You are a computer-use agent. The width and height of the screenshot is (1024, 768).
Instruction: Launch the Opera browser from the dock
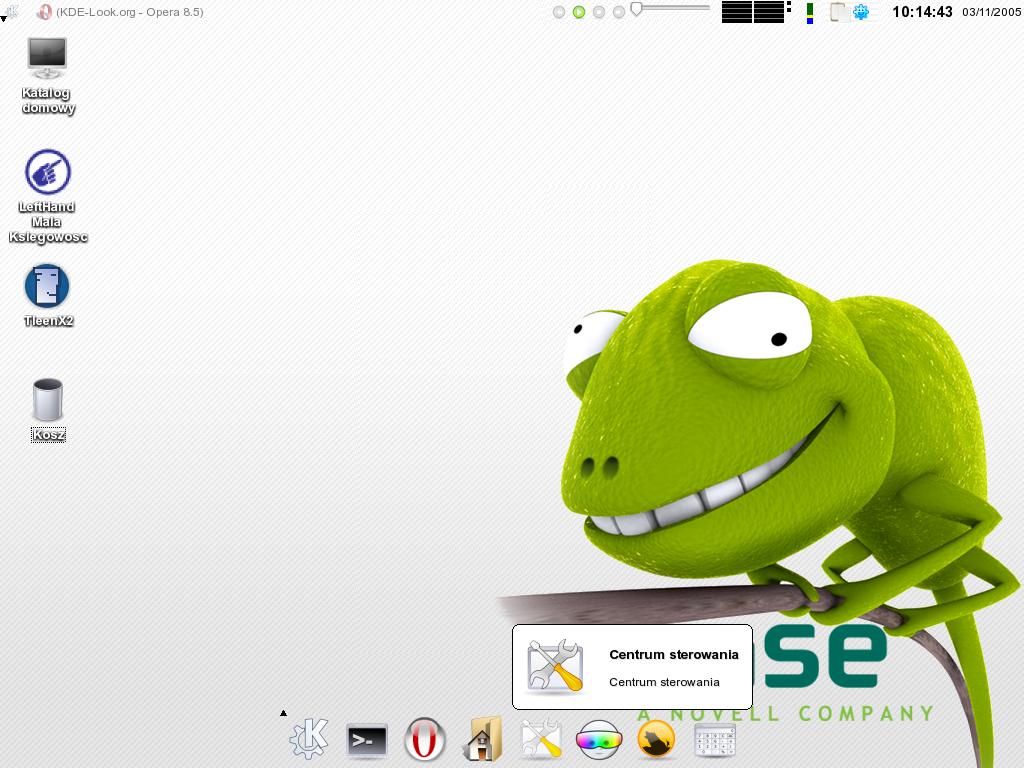point(424,740)
